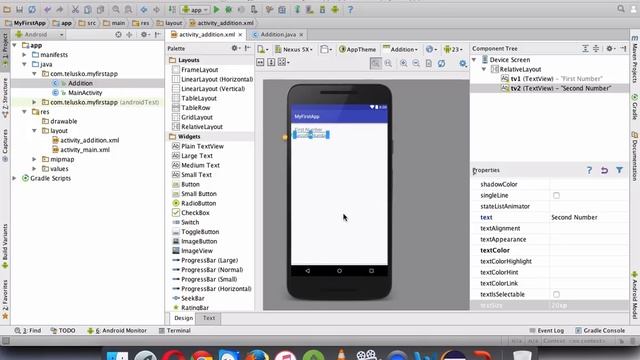Viewport: 640px width, 360px height.
Task: Open the Gradle Console panel
Action: coord(600,331)
